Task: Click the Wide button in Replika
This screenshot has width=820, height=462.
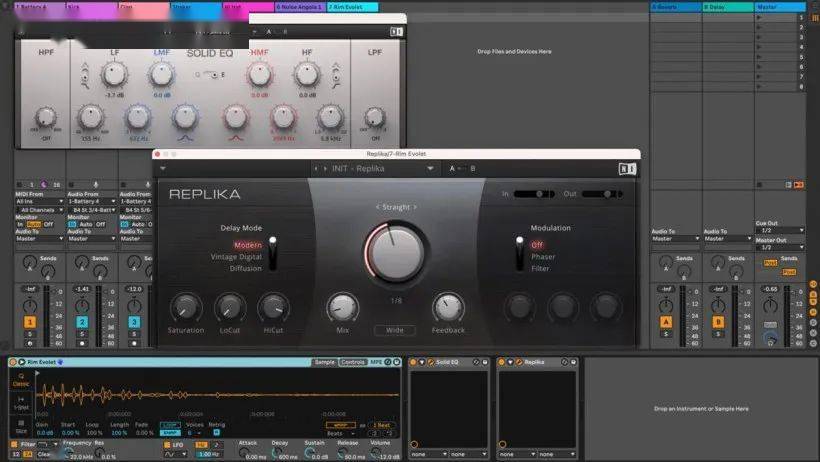Action: tap(394, 330)
